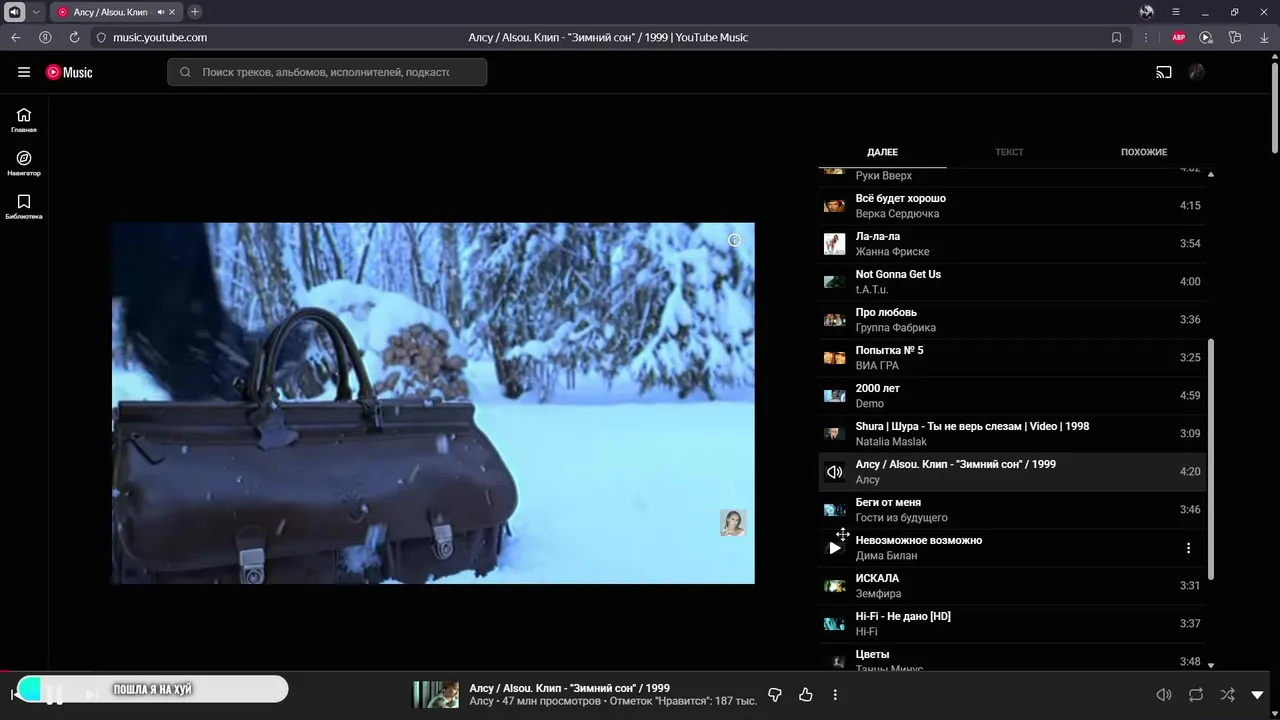The width and height of the screenshot is (1280, 720).
Task: Click the video player frame
Action: coord(433,403)
